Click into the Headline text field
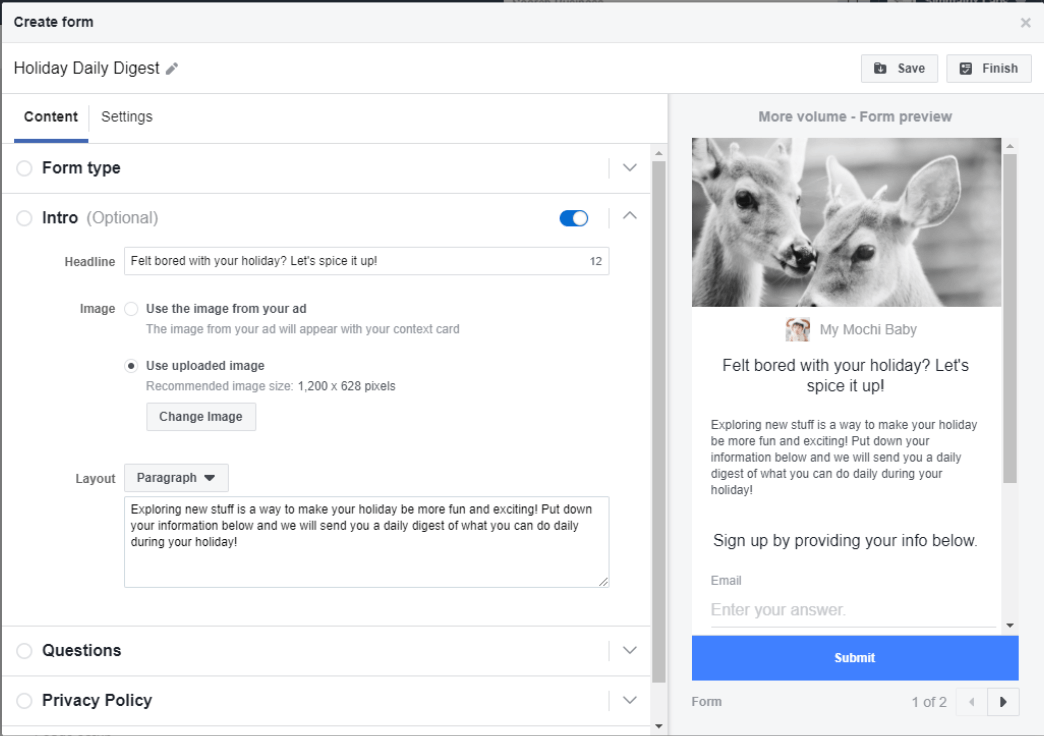This screenshot has height=736, width=1044. pos(366,261)
